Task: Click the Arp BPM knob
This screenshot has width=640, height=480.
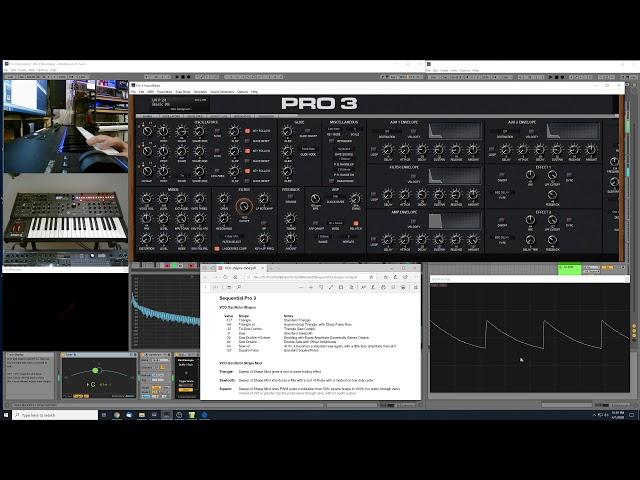Action: point(315,199)
